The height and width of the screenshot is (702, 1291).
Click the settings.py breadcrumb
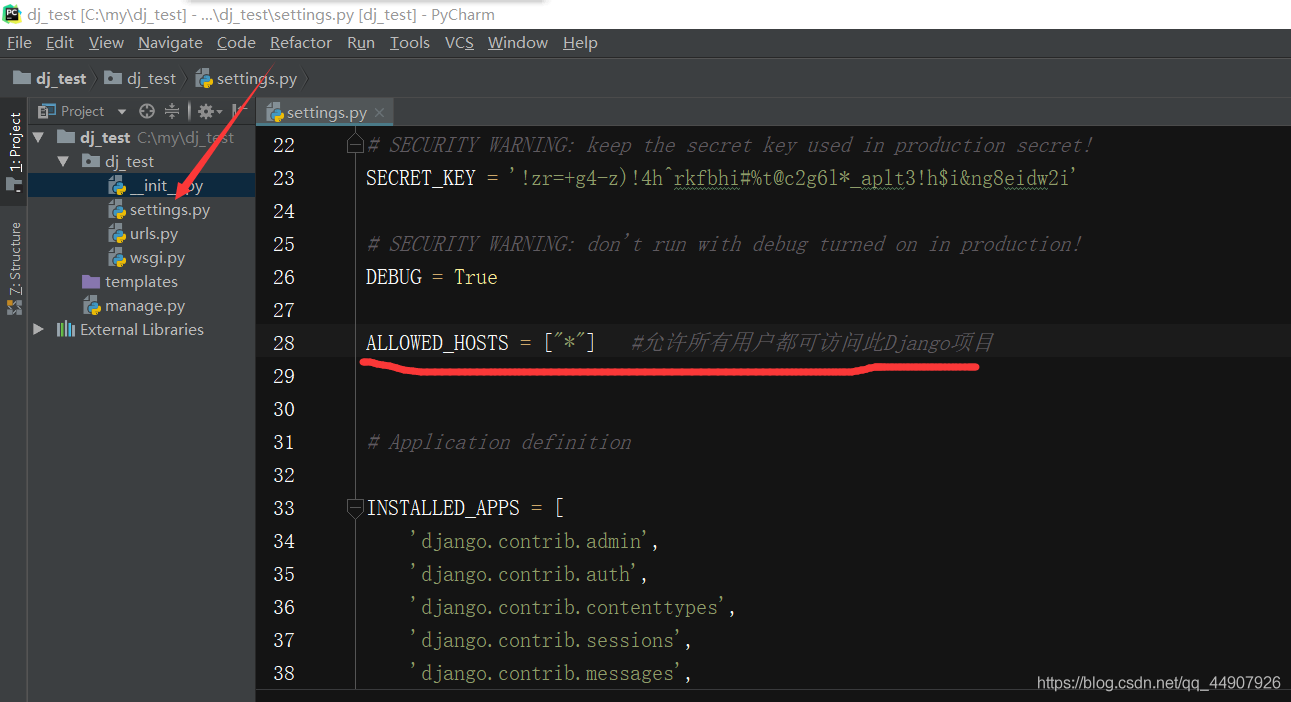coord(246,78)
